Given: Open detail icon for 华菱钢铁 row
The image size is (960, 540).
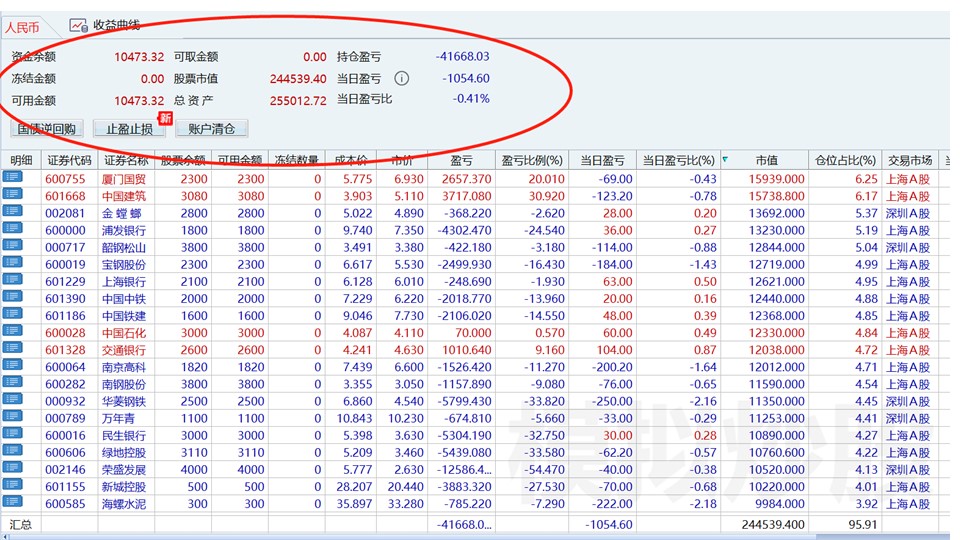Looking at the screenshot, I should (12, 400).
